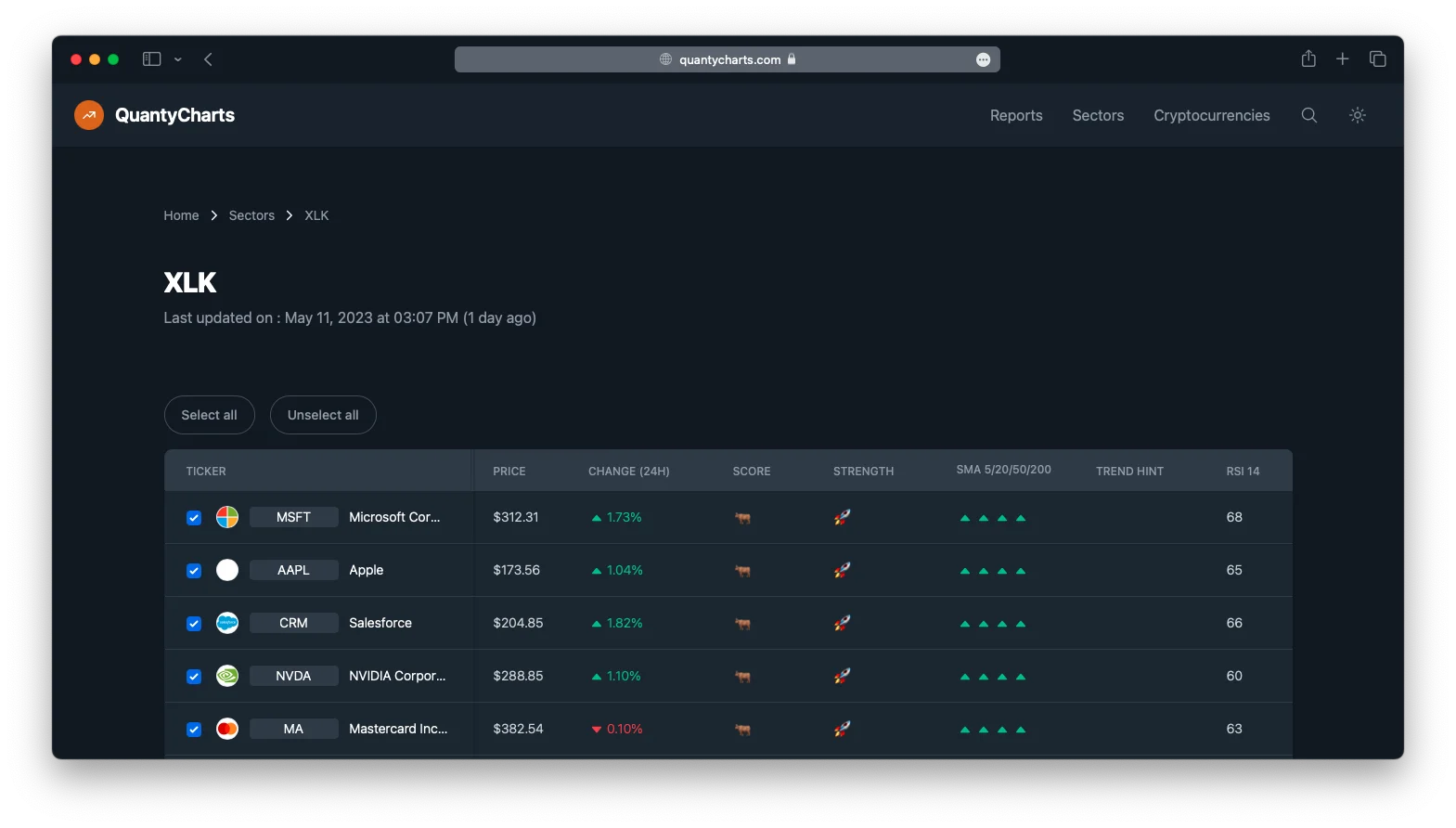The image size is (1456, 828).
Task: Click the Mastercard Inc... company name
Action: (x=398, y=729)
